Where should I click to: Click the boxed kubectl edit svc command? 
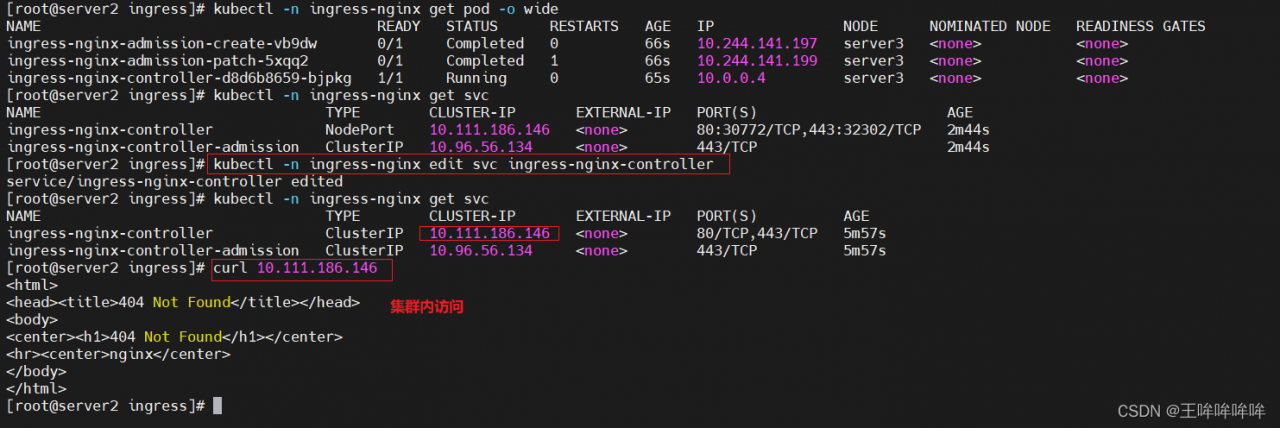pyautogui.click(x=464, y=164)
